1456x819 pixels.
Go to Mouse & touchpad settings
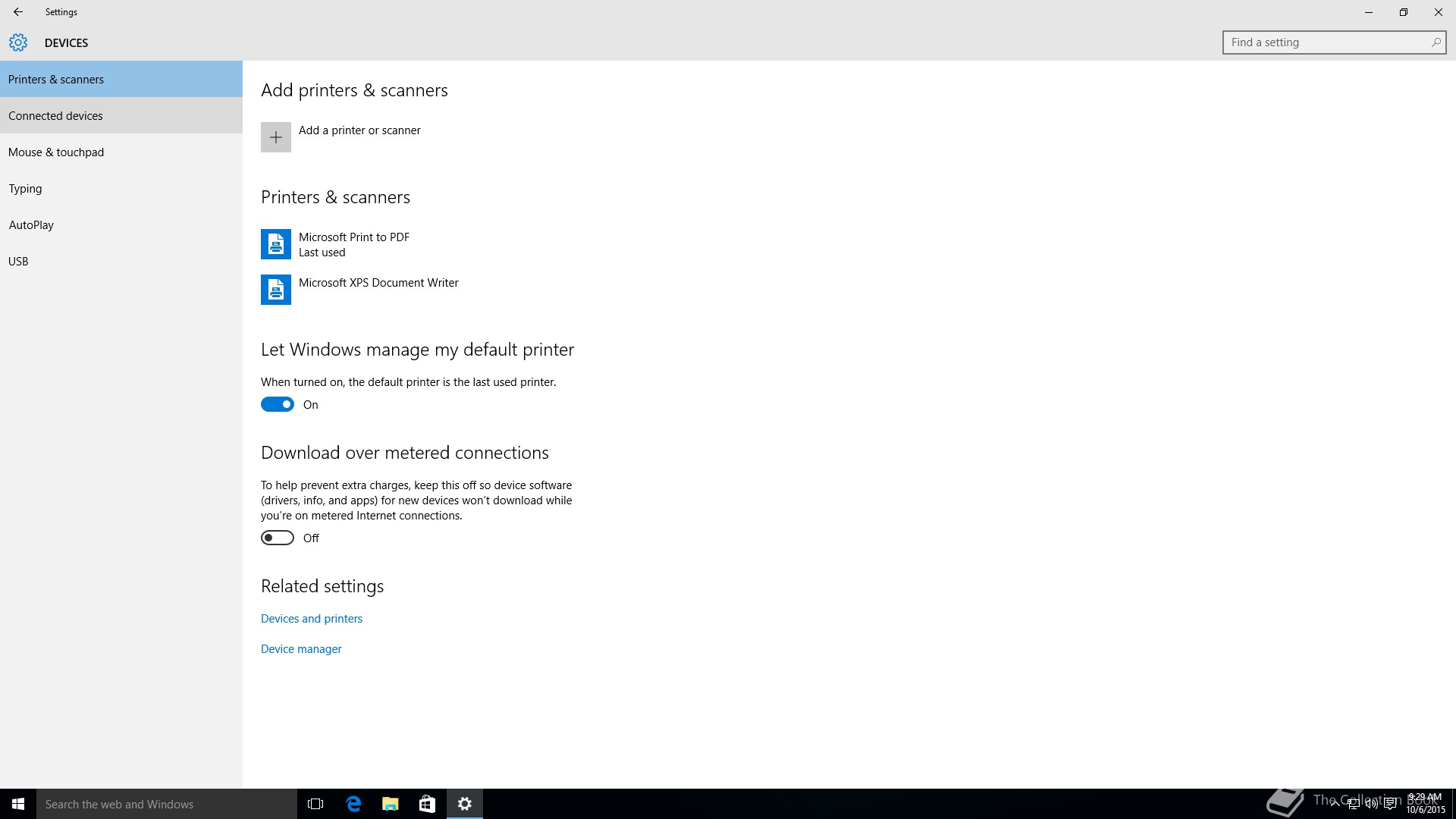point(121,152)
